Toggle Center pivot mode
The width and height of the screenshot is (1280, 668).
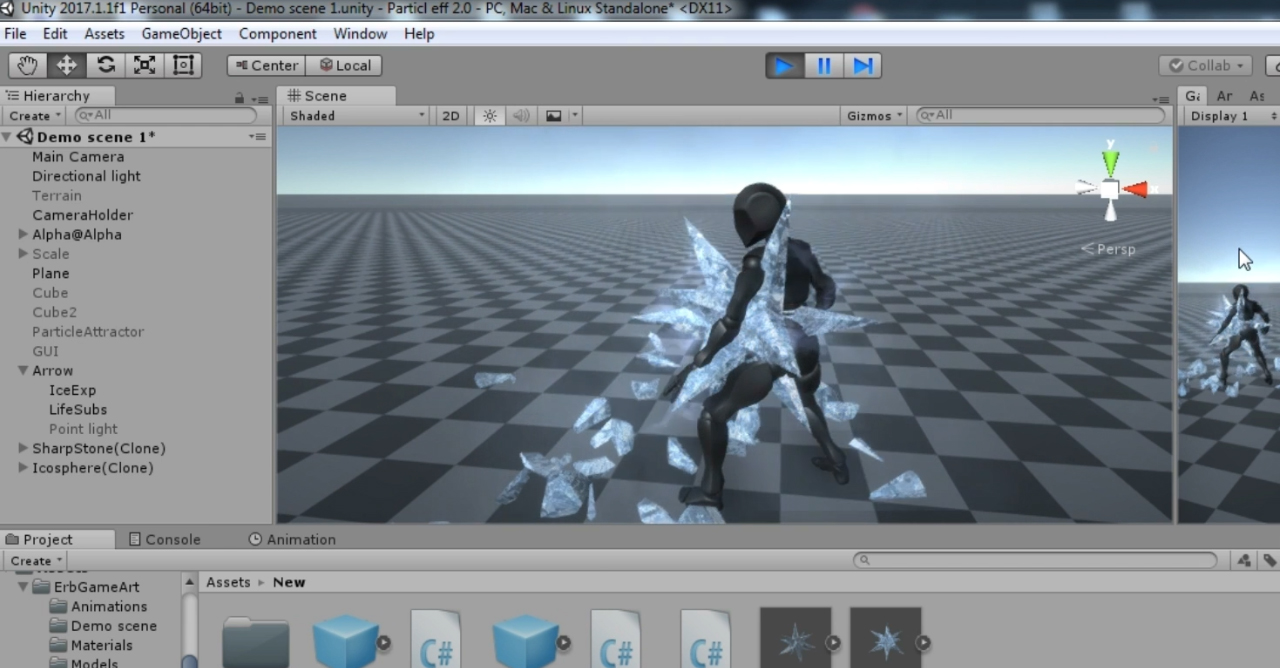pyautogui.click(x=265, y=65)
